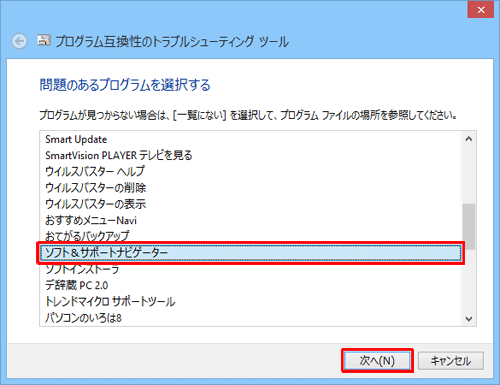The image size is (500, 385).
Task: Close the troubleshooting dialog window
Action: 481,10
